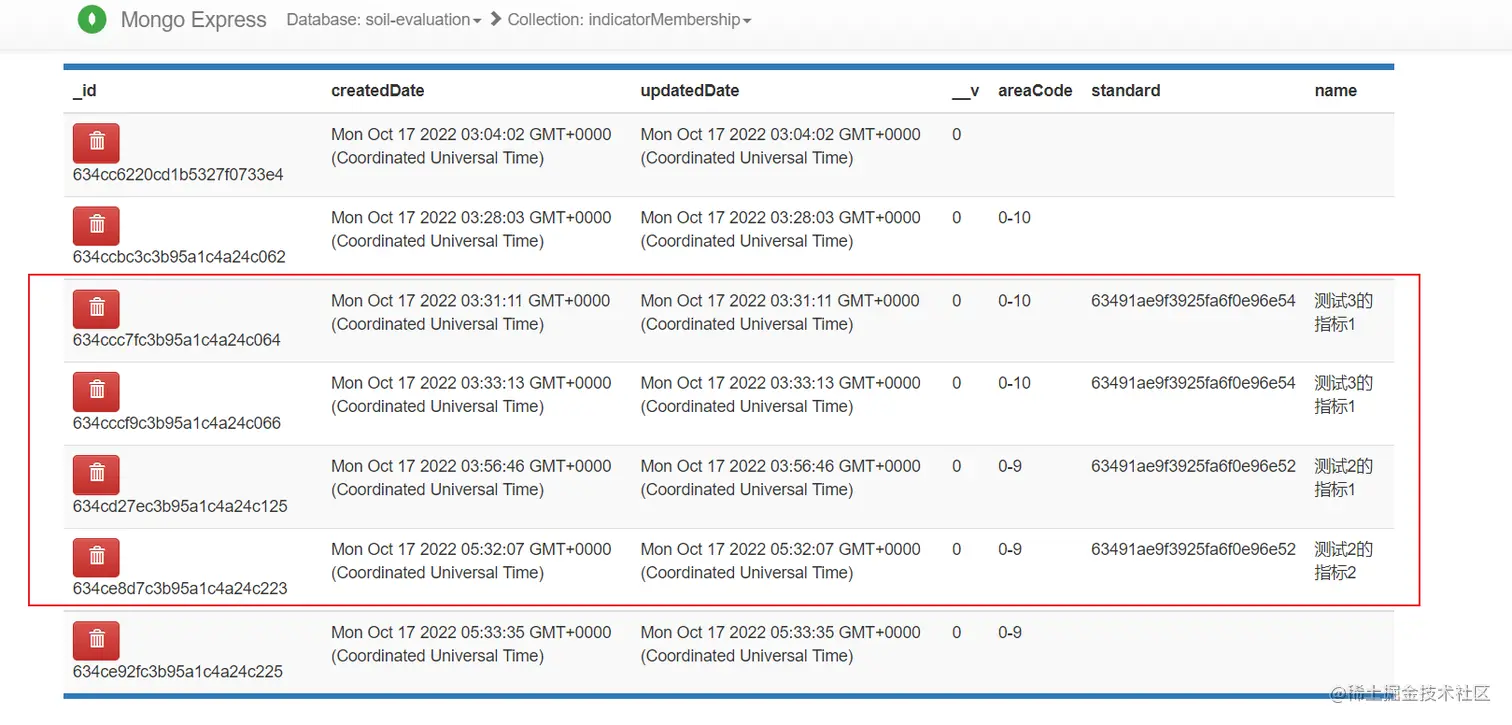Image resolution: width=1512 pixels, height=725 pixels.
Task: Click standard value in row 634ce8d7c3b95a1c4a24c223
Action: click(x=1193, y=549)
